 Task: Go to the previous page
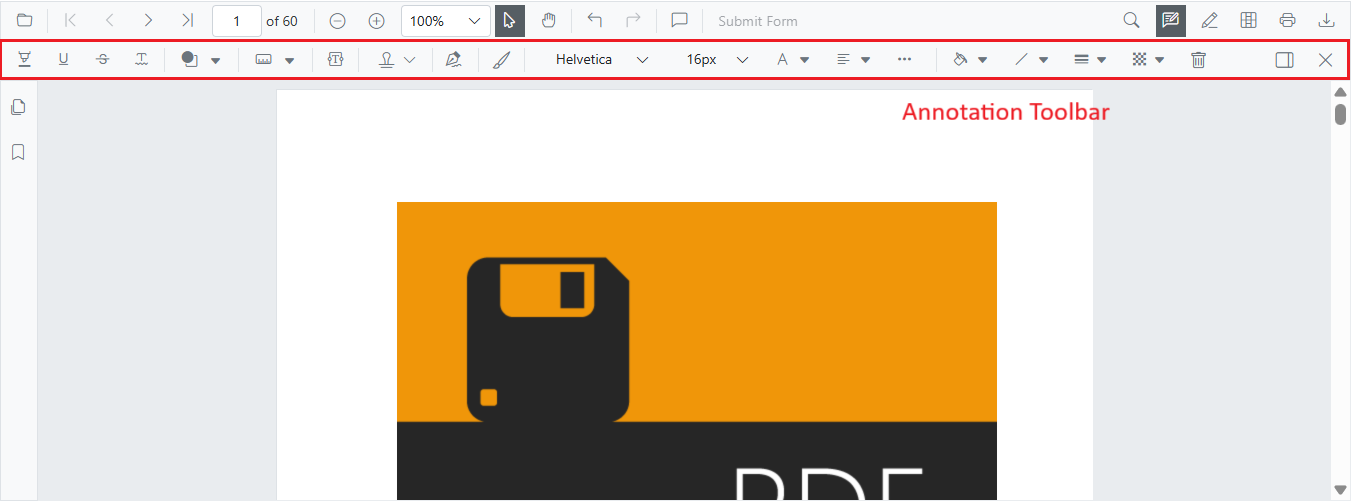click(110, 20)
